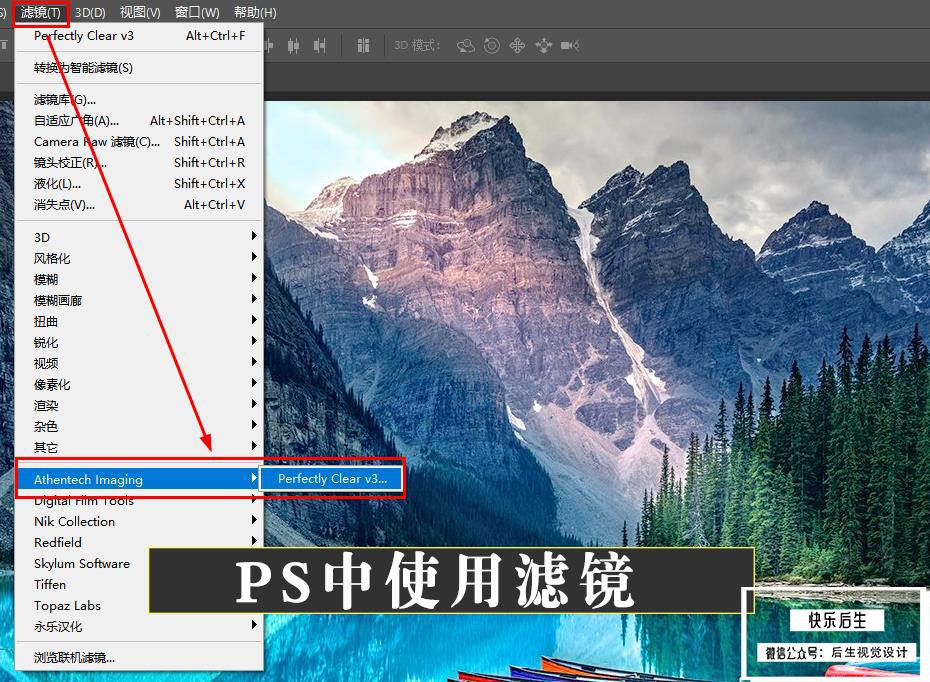Click the 3D camera zoom icon
The height and width of the screenshot is (682, 930).
[570, 46]
